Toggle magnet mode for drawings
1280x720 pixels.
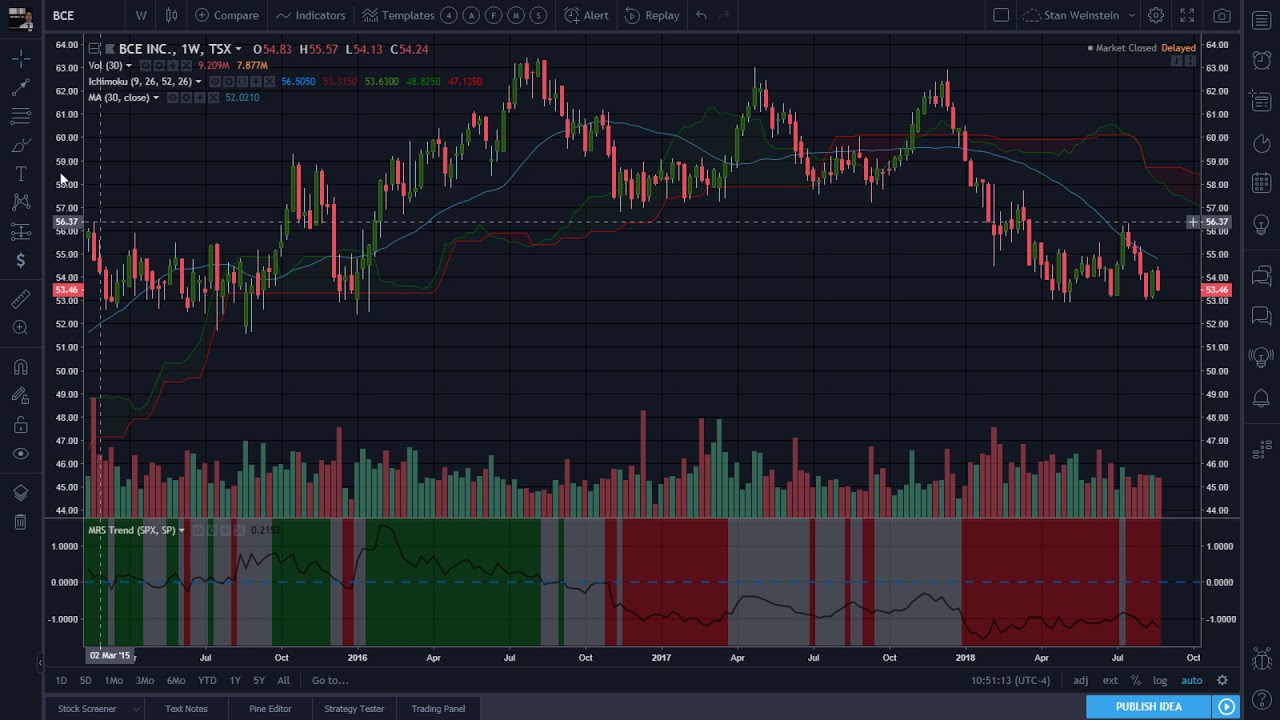(x=20, y=367)
